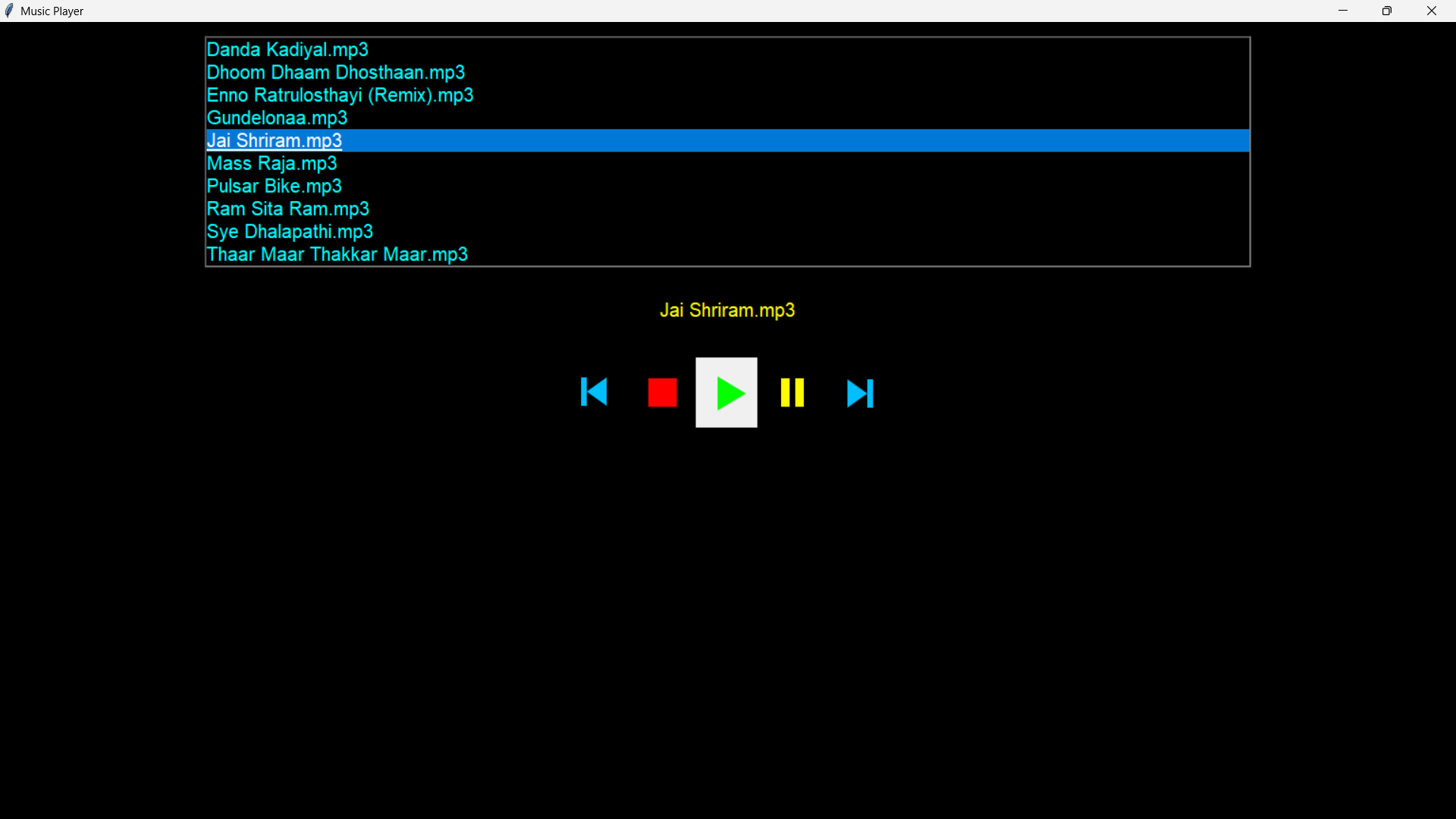
Task: Choose Pulsar Bike.mp3 from the list
Action: 274,186
